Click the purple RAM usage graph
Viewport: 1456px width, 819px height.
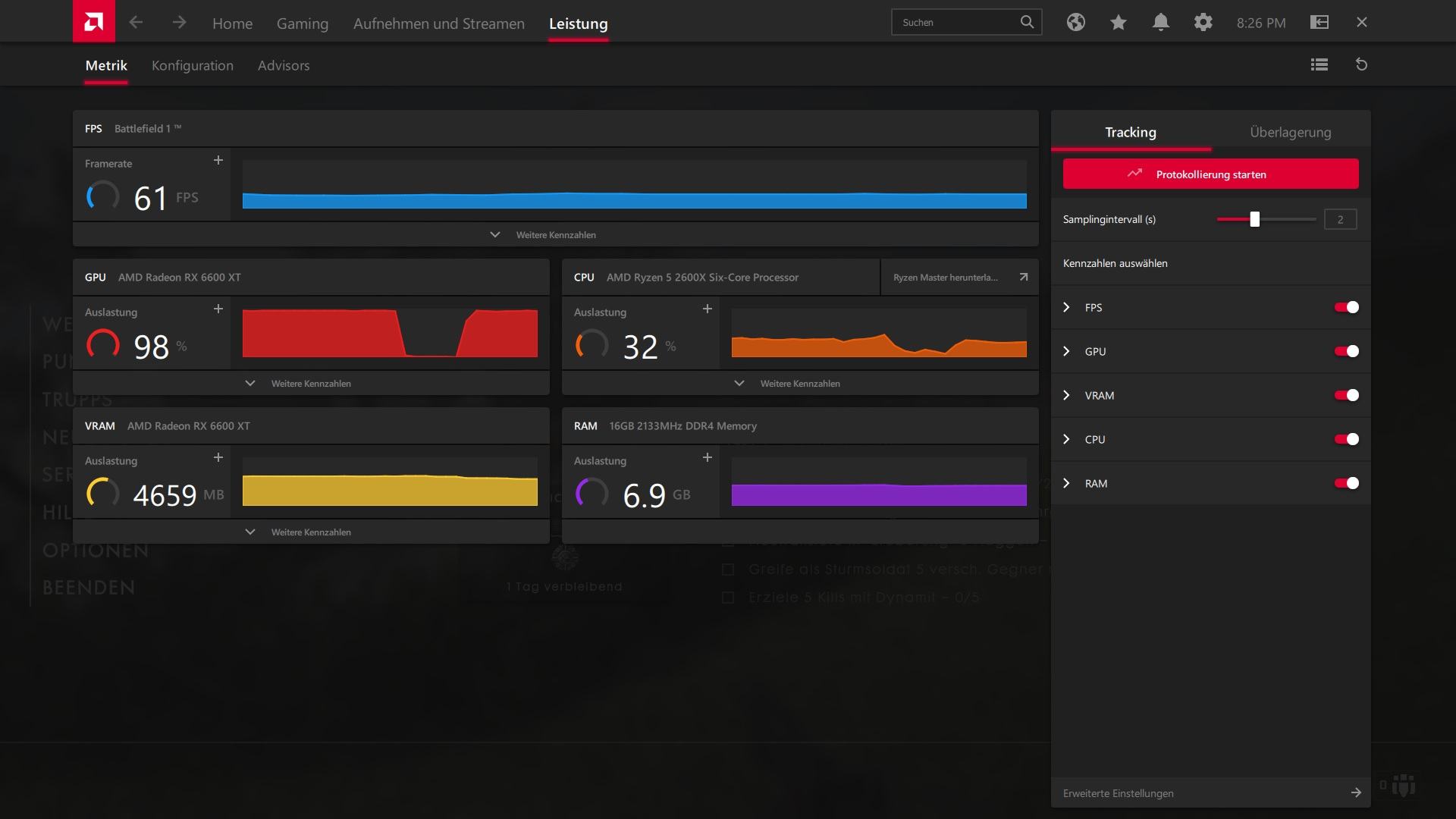click(879, 482)
